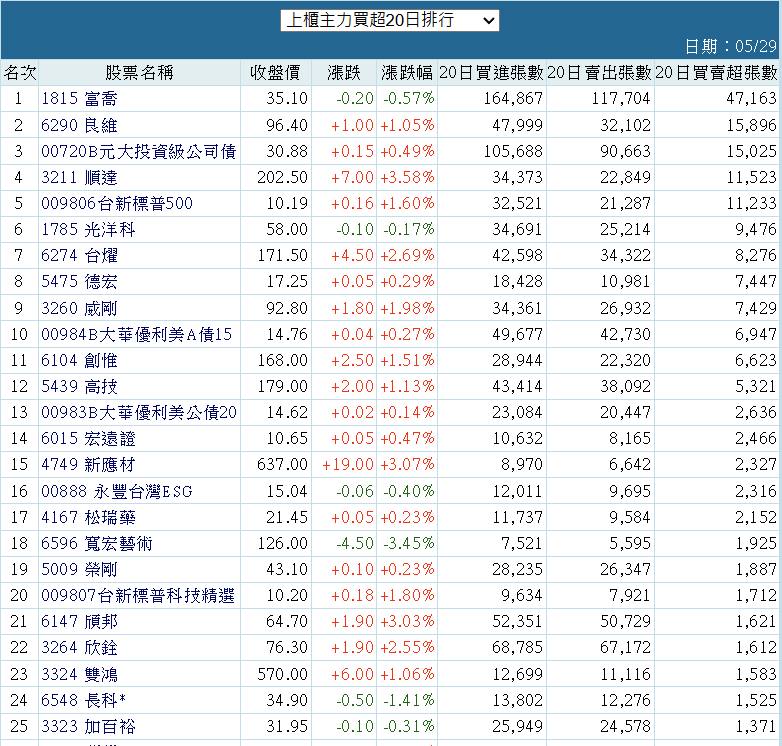Screen dimensions: 782x746
Task: Select percent change -1.41% for 長科*
Action: pos(409,700)
